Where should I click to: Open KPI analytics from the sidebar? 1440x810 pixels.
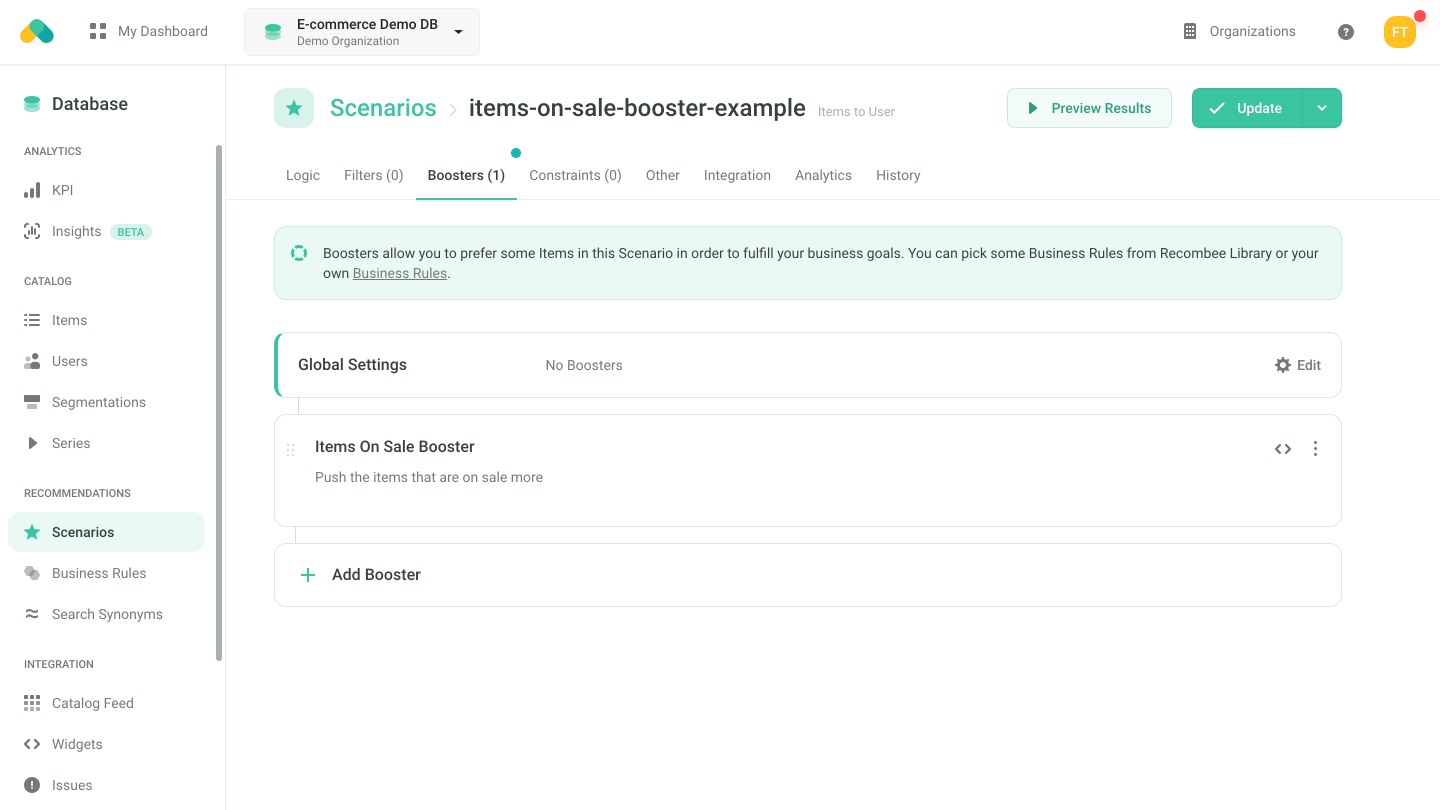[62, 190]
